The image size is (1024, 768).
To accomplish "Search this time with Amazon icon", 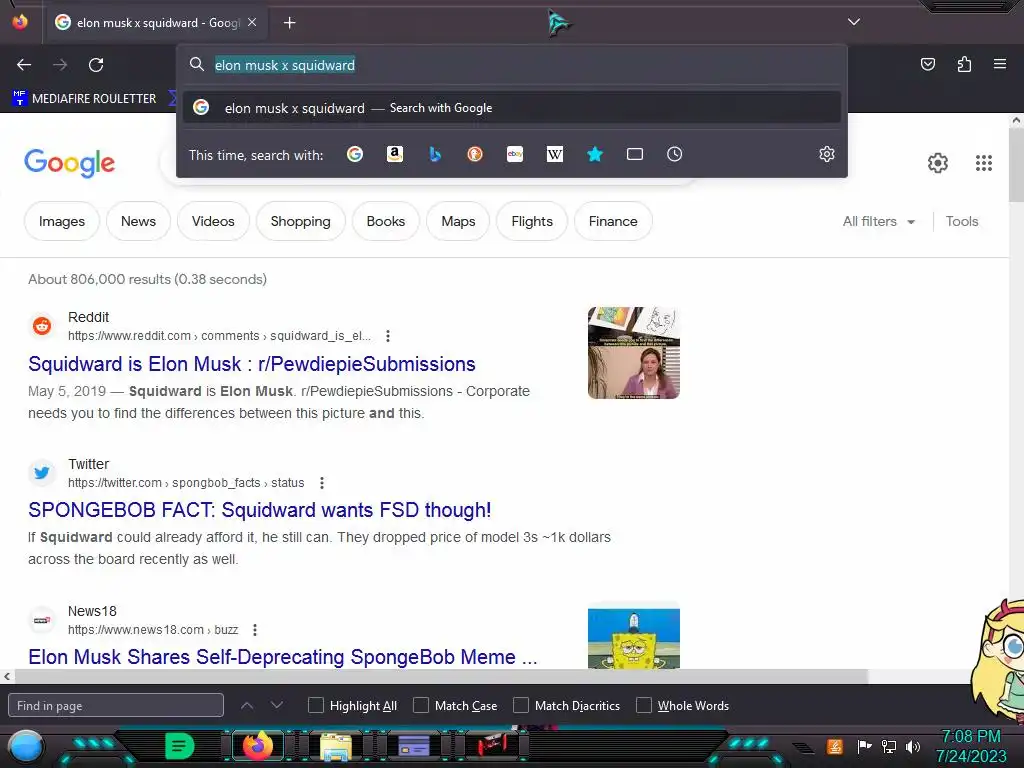I will click(x=394, y=154).
